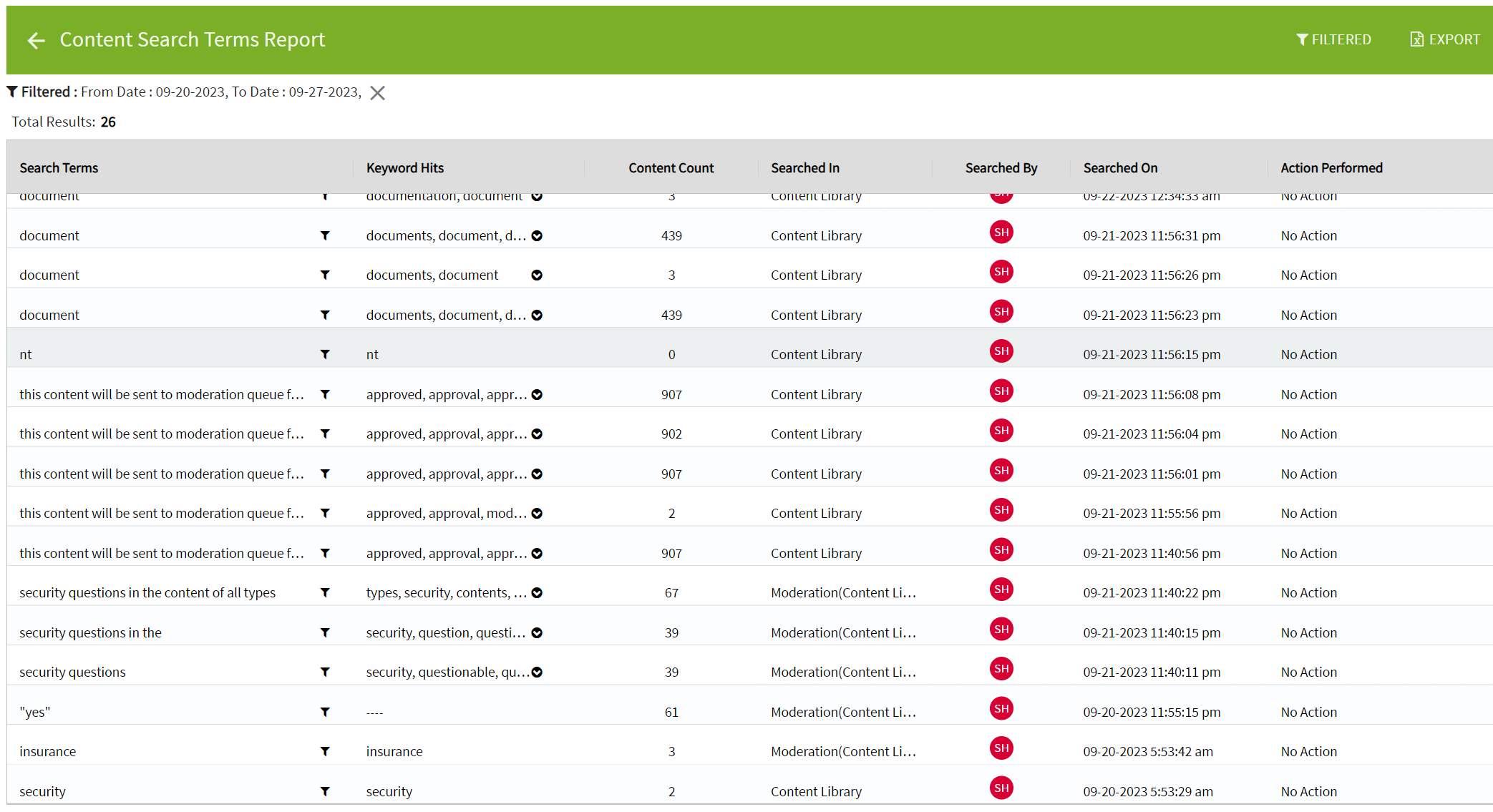Filter by the 'security' row term

pos(325,791)
